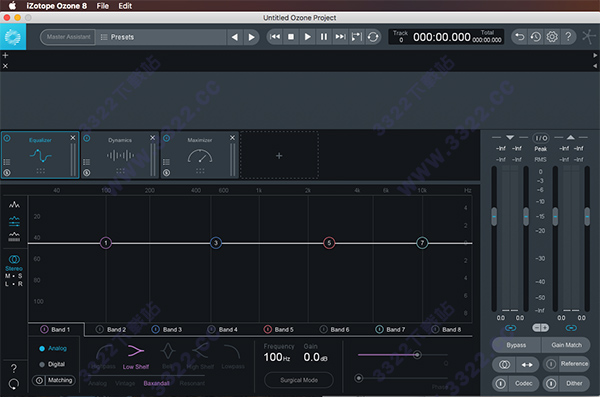The height and width of the screenshot is (397, 600).
Task: Open the Presets list
Action: (x=161, y=37)
